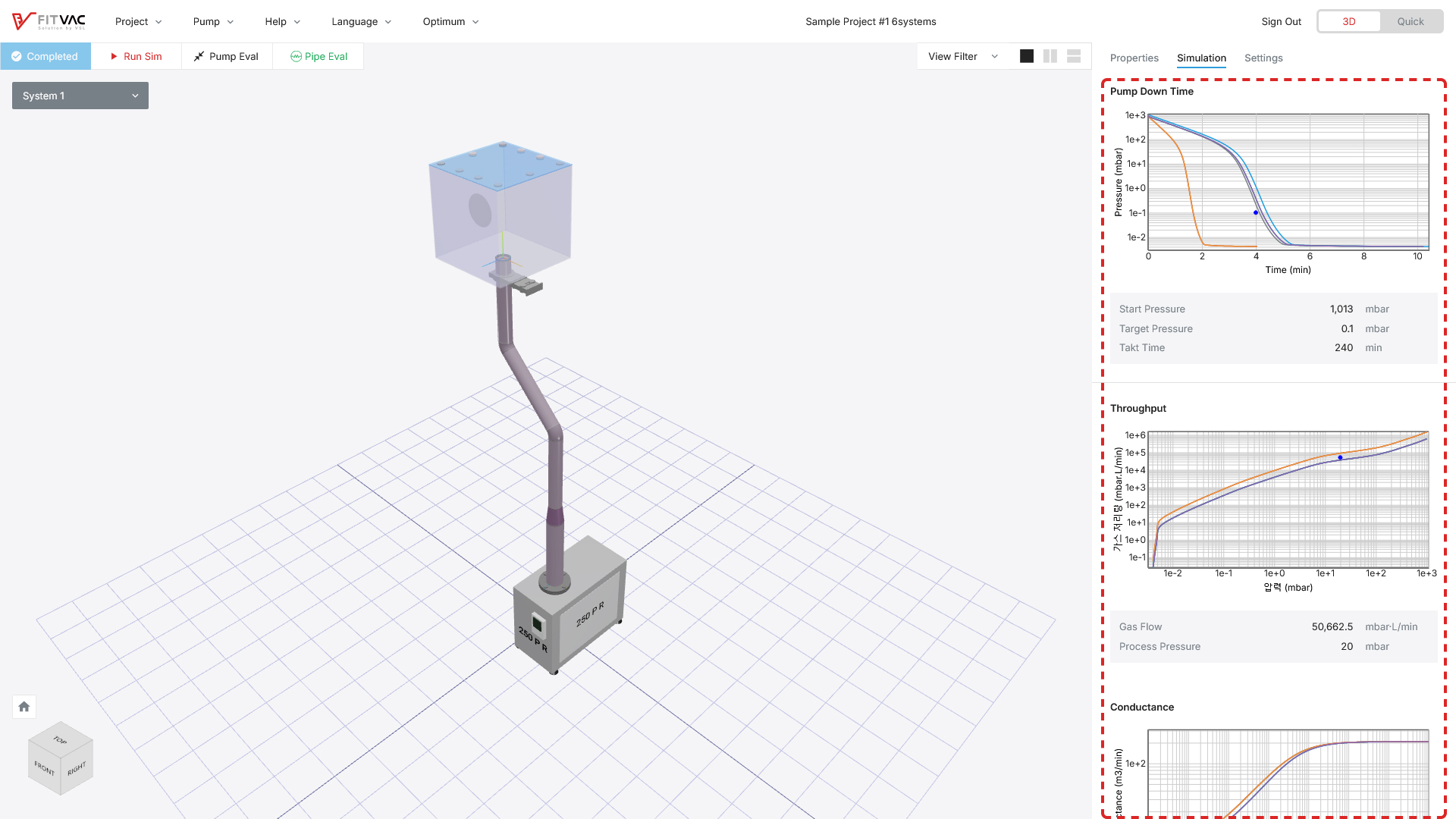Switch to Quick mode

(x=1410, y=21)
